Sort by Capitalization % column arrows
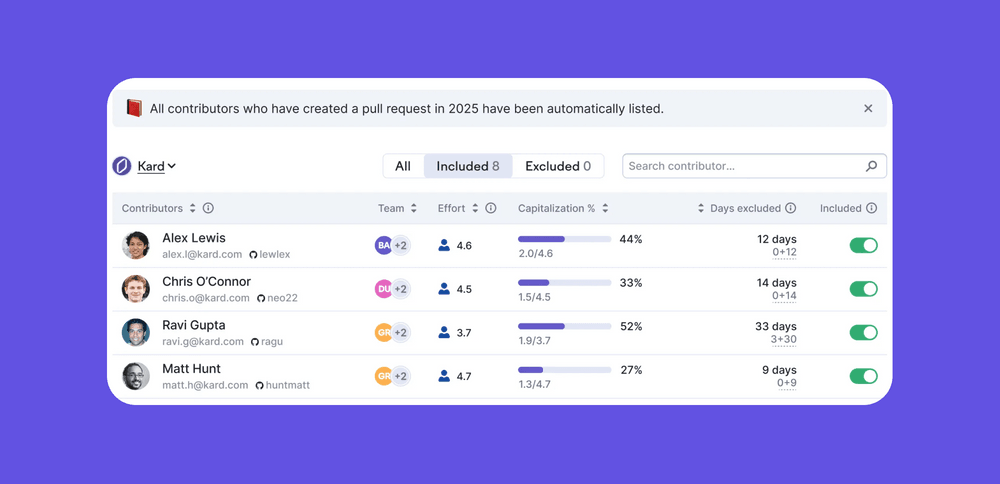The width and height of the screenshot is (1000, 484). pyautogui.click(x=605, y=209)
